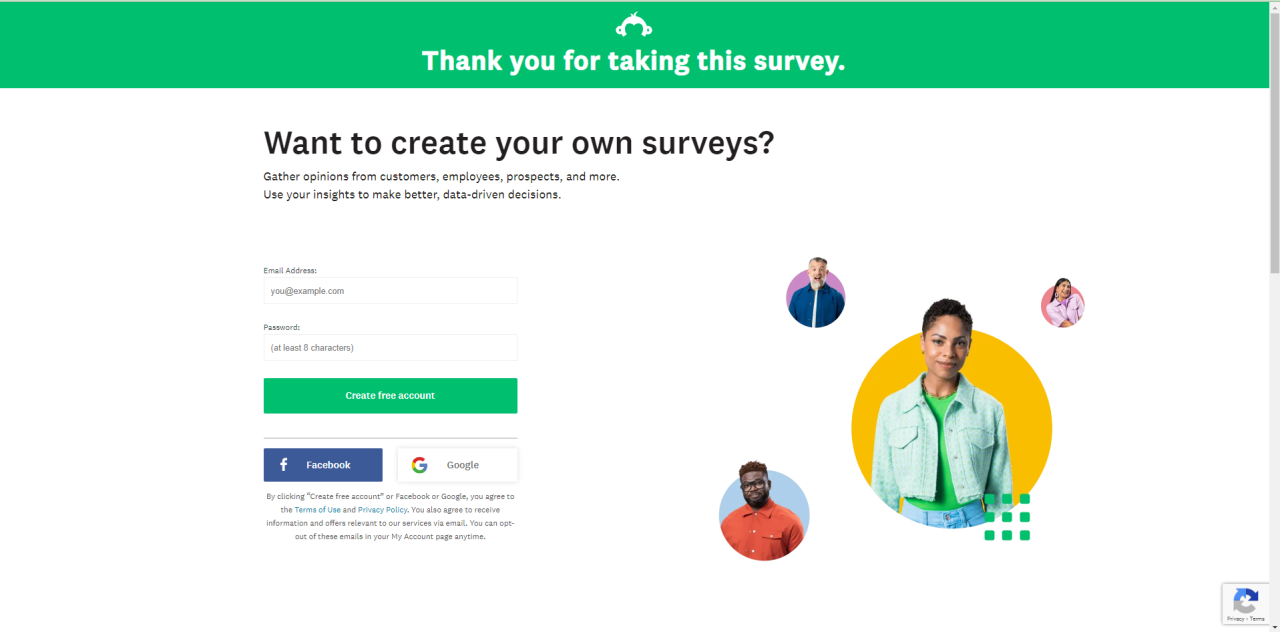Click the reCAPTCHA badge logo
Image resolution: width=1280 pixels, height=632 pixels.
coord(1245,601)
